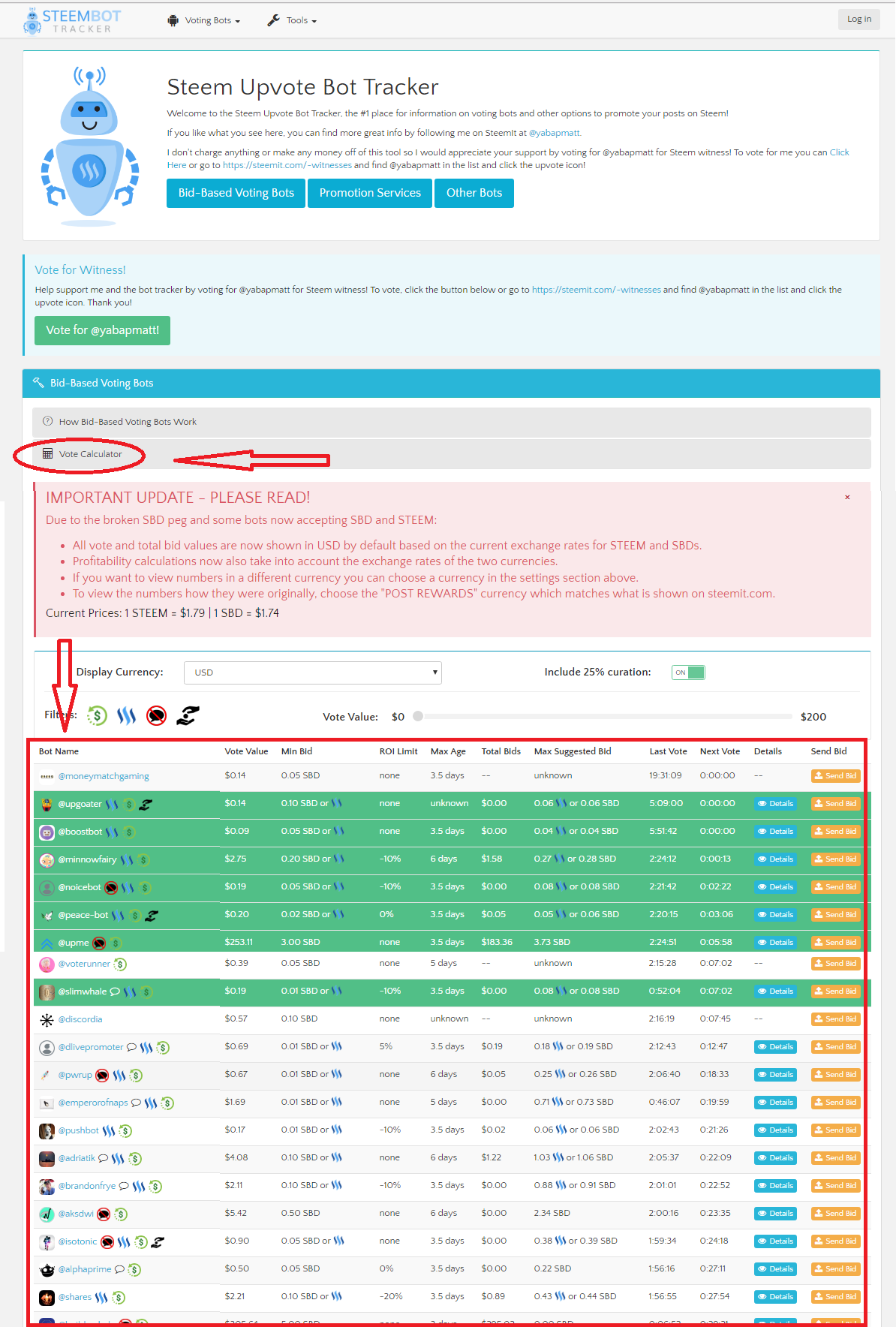
Task: Toggle the SBD dollar filter icon
Action: tap(97, 716)
